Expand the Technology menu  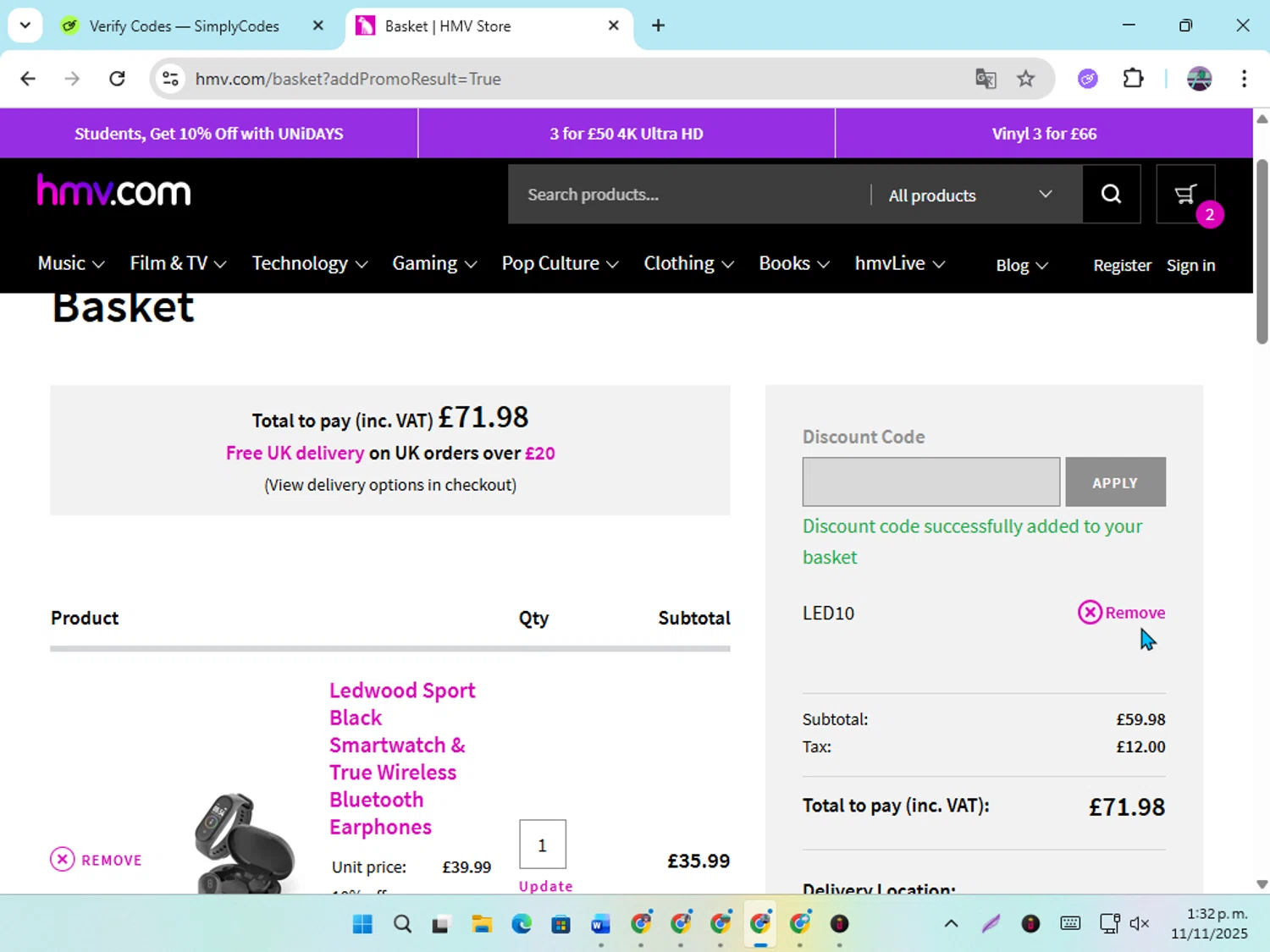[x=310, y=263]
